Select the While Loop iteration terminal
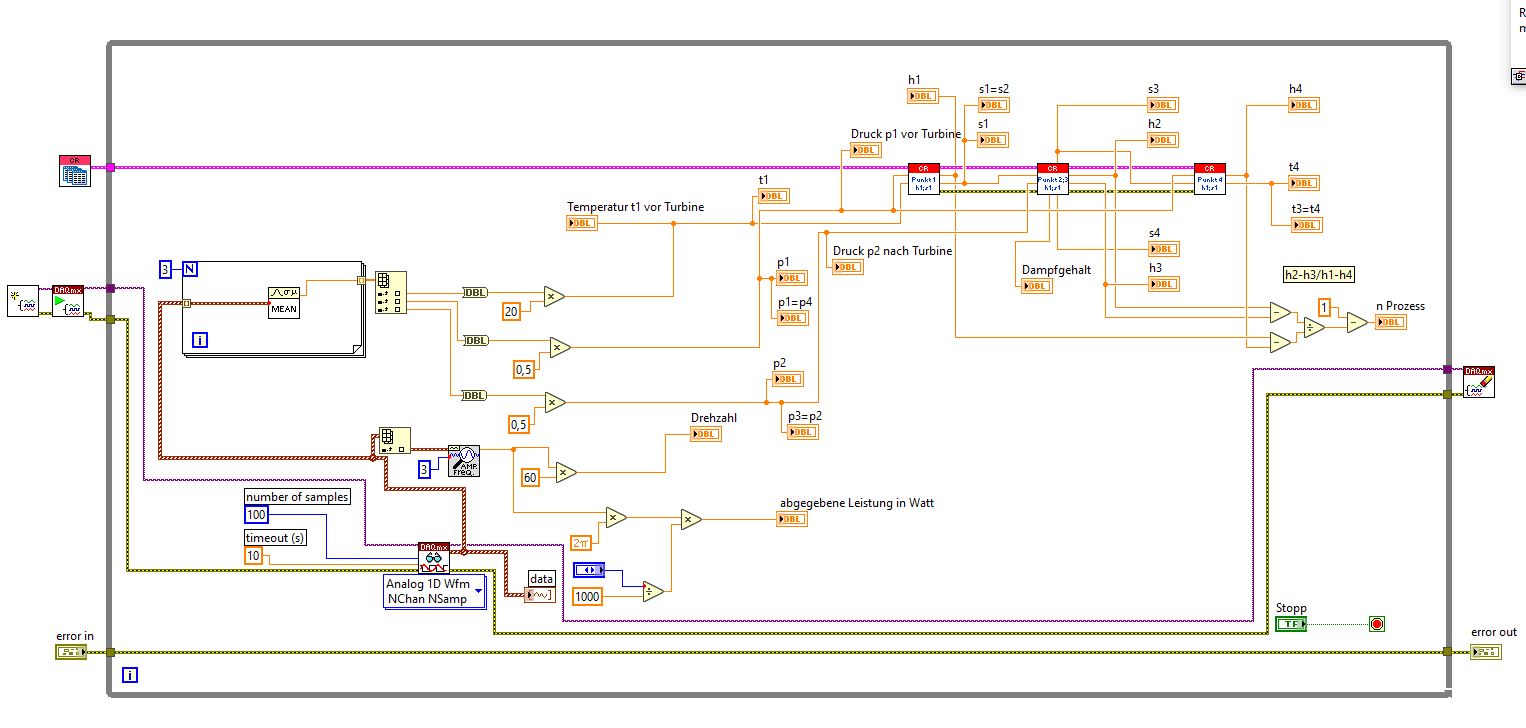Screen dimensions: 1526x728 pyautogui.click(x=130, y=675)
